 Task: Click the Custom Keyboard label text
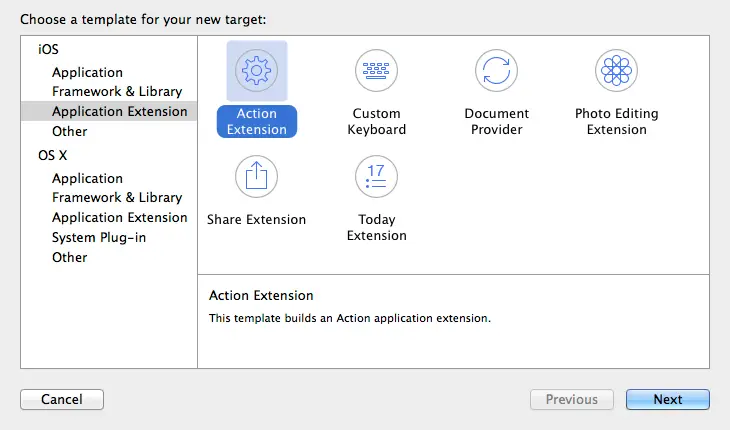point(377,121)
